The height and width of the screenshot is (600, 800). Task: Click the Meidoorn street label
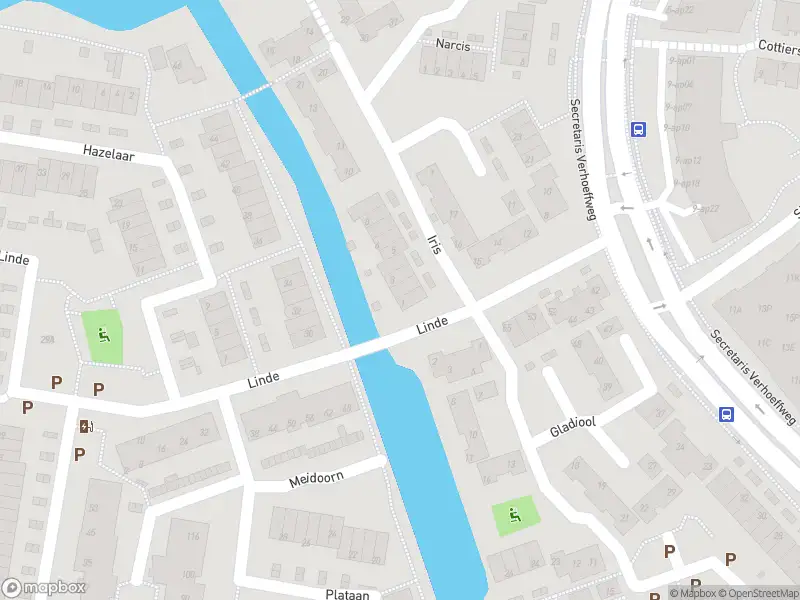(316, 480)
